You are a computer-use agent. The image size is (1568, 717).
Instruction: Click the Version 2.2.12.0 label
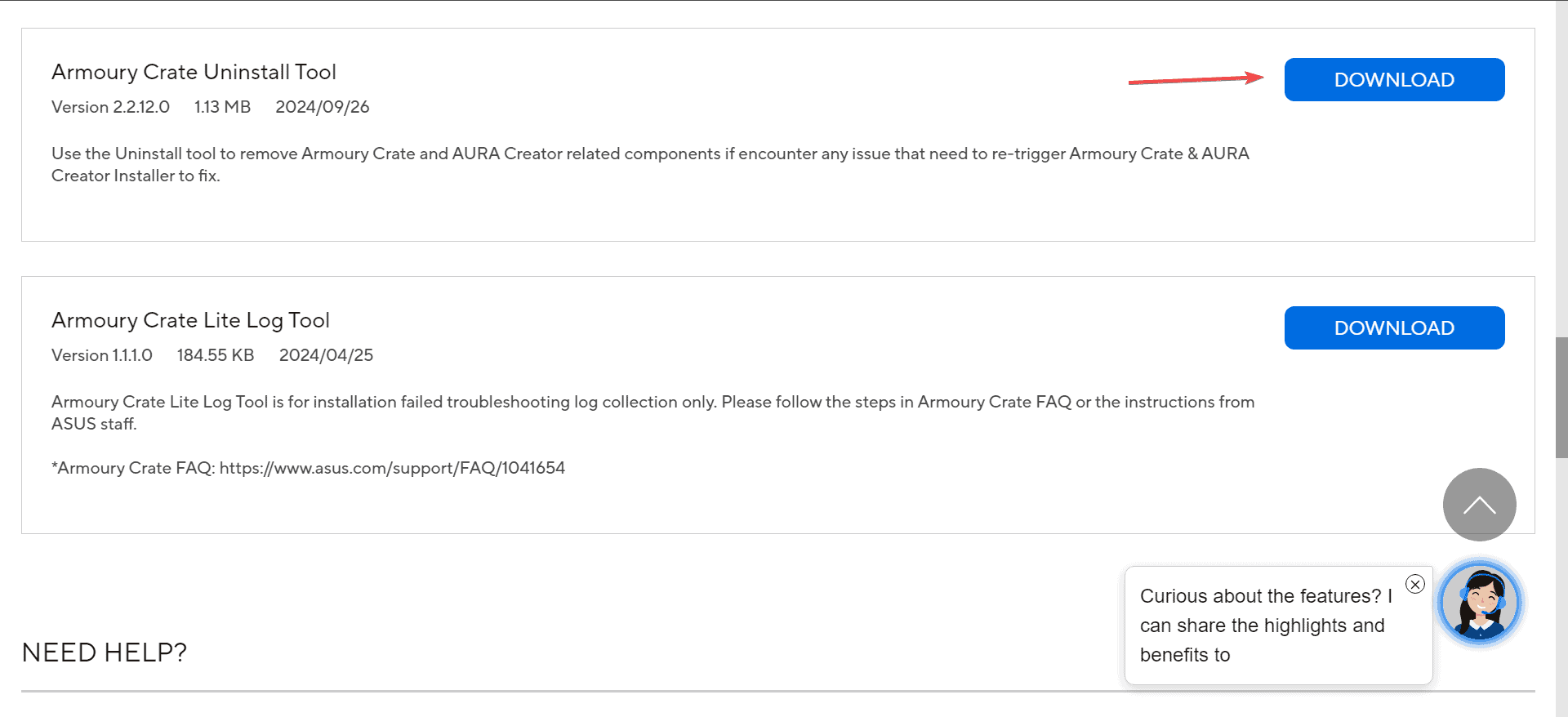(110, 107)
